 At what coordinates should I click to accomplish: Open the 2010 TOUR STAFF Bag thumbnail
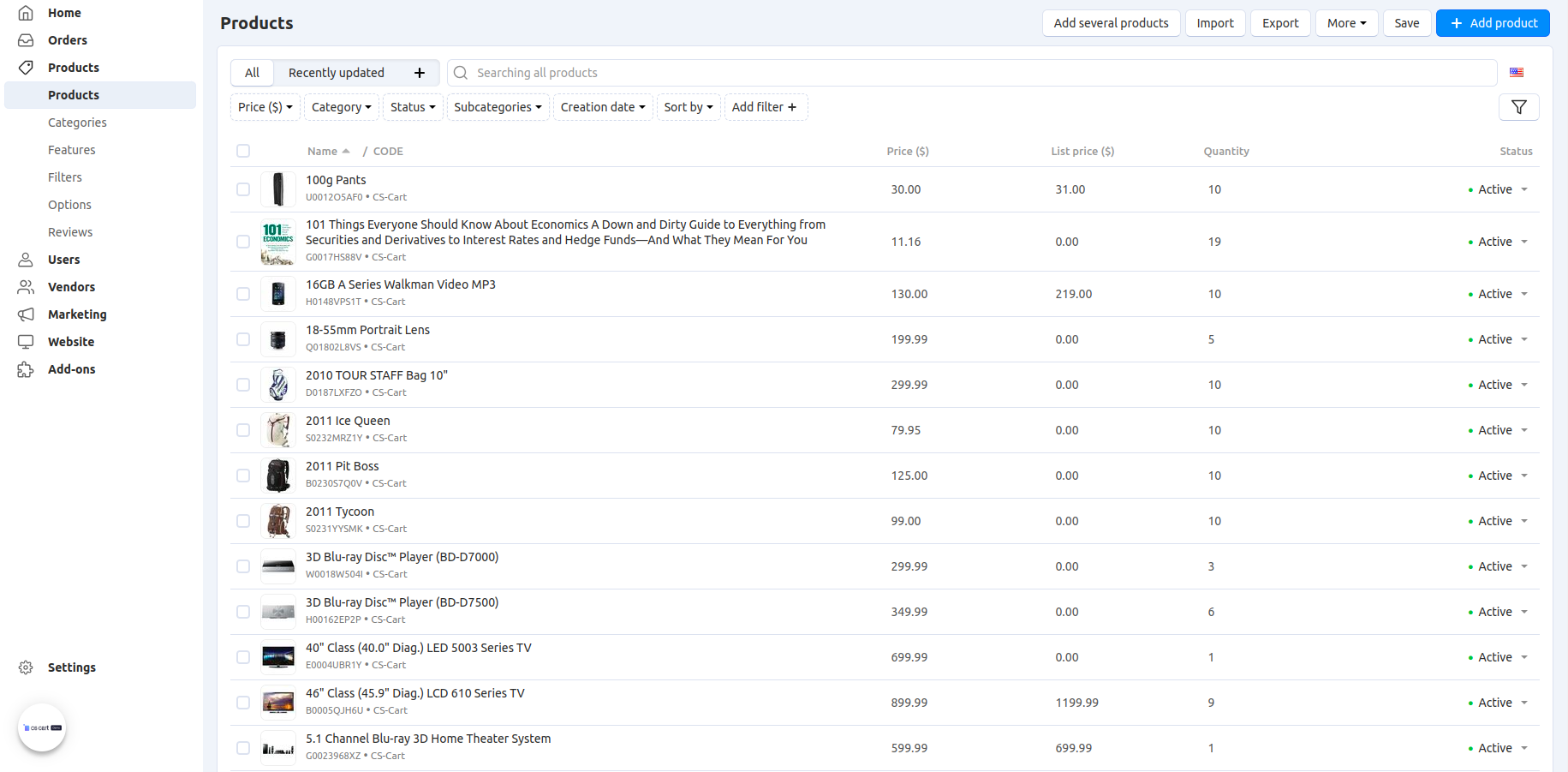pyautogui.click(x=278, y=385)
